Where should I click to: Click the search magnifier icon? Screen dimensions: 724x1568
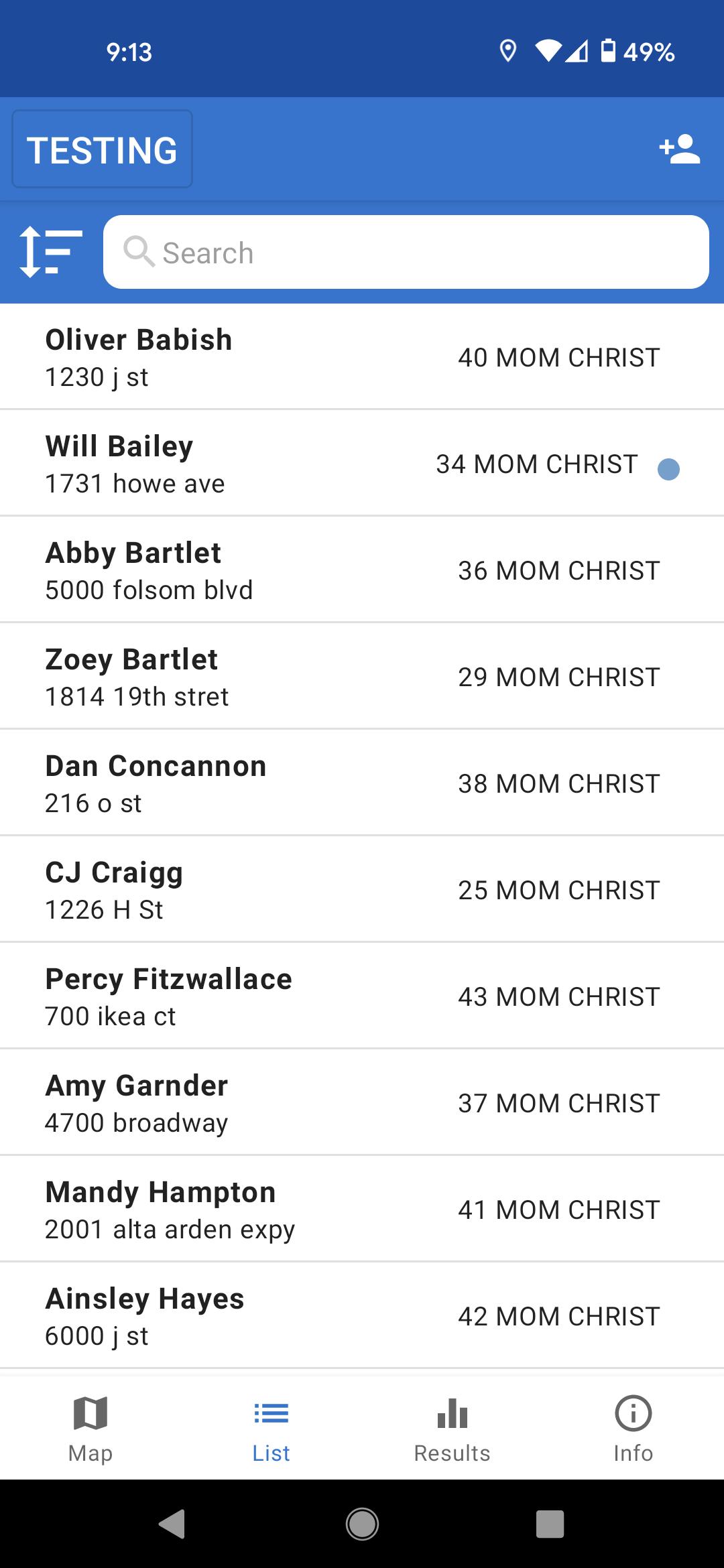(139, 252)
